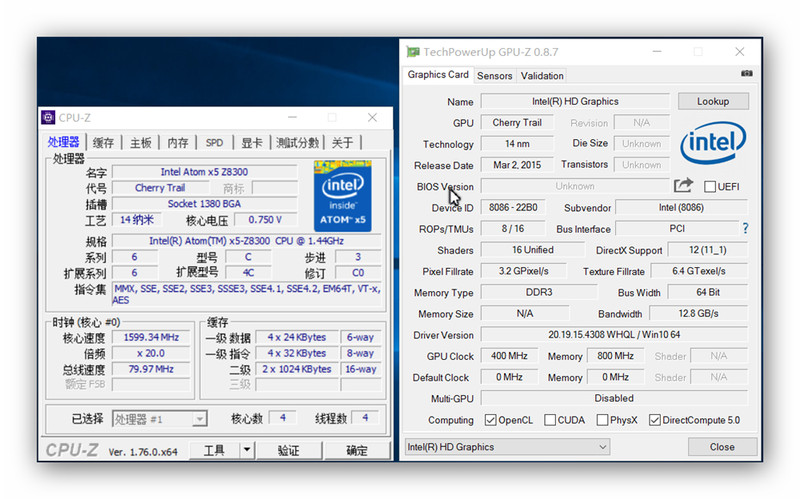Click the GPU Name field Intel(R) HD Graphics
The image size is (800, 499).
pyautogui.click(x=575, y=101)
